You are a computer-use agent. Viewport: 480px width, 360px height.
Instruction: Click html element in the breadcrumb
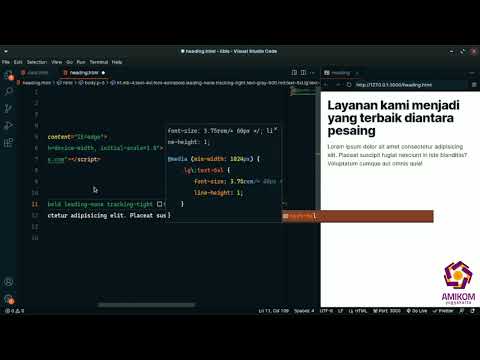pos(66,83)
